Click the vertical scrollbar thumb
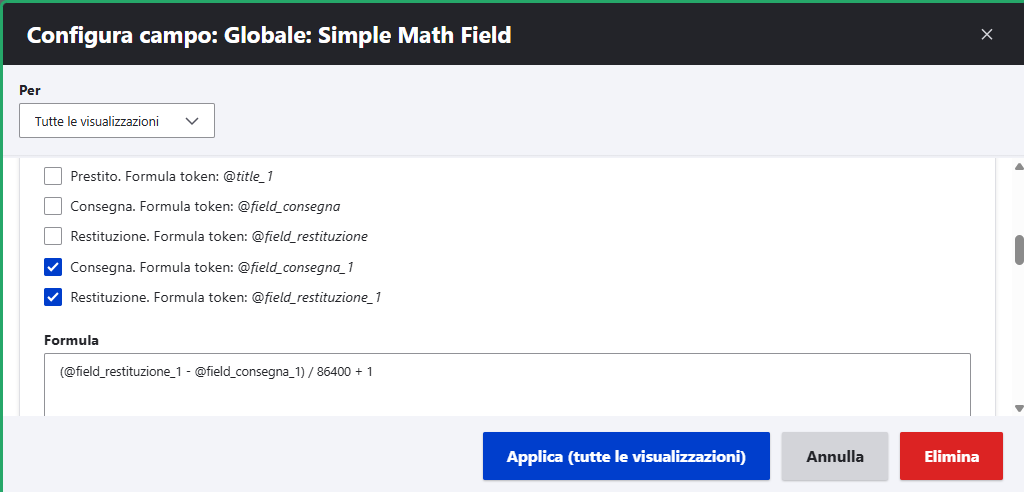This screenshot has width=1024, height=492. [1019, 250]
